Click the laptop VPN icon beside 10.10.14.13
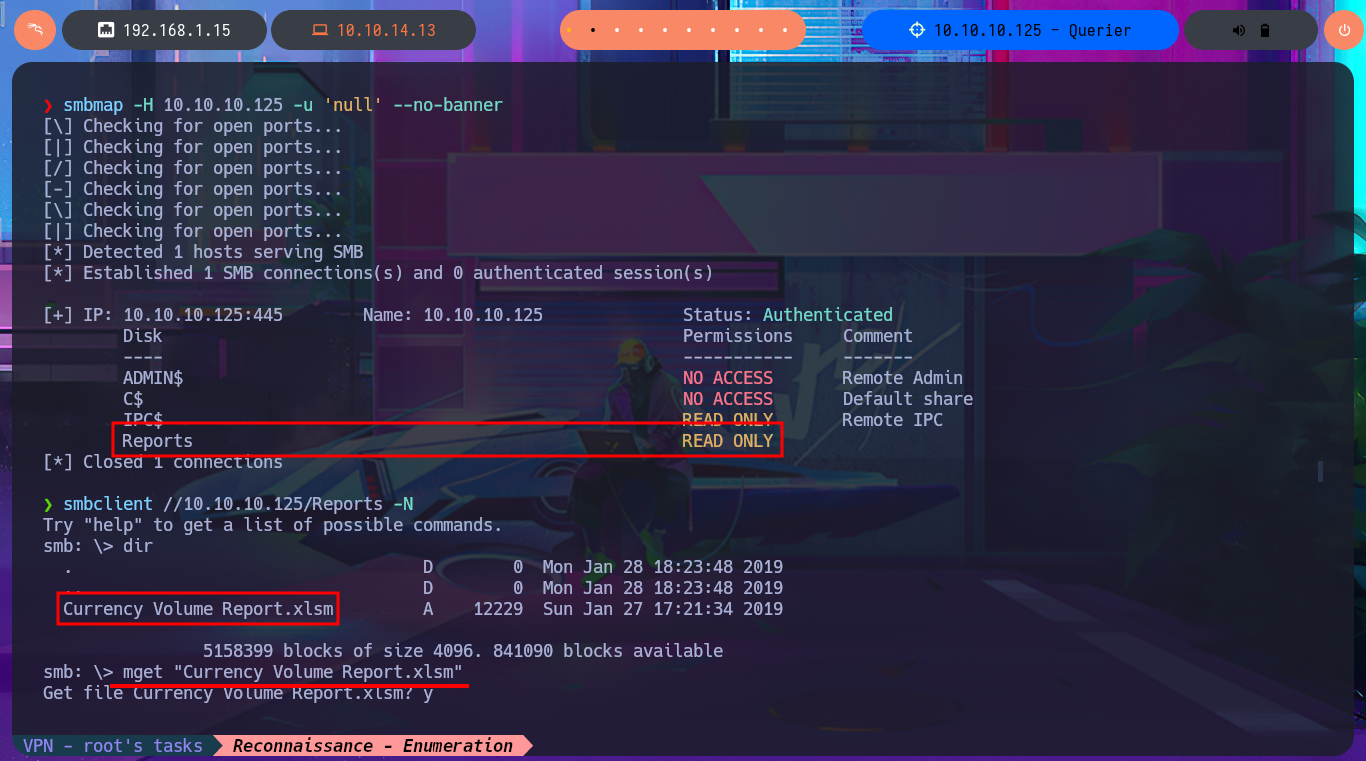 coord(319,30)
